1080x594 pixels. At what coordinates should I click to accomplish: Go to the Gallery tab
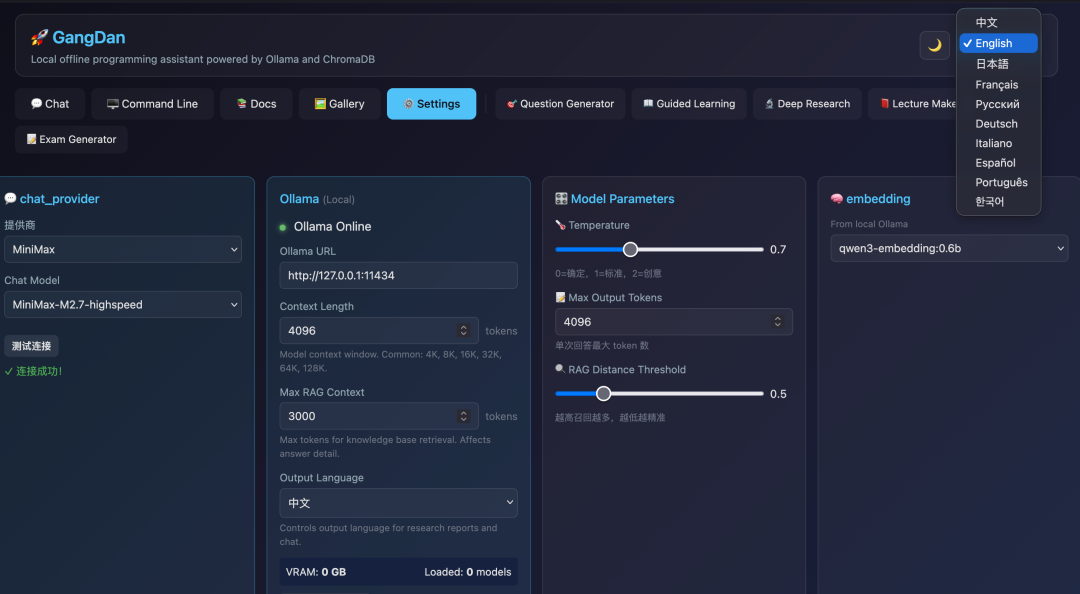click(x=340, y=104)
